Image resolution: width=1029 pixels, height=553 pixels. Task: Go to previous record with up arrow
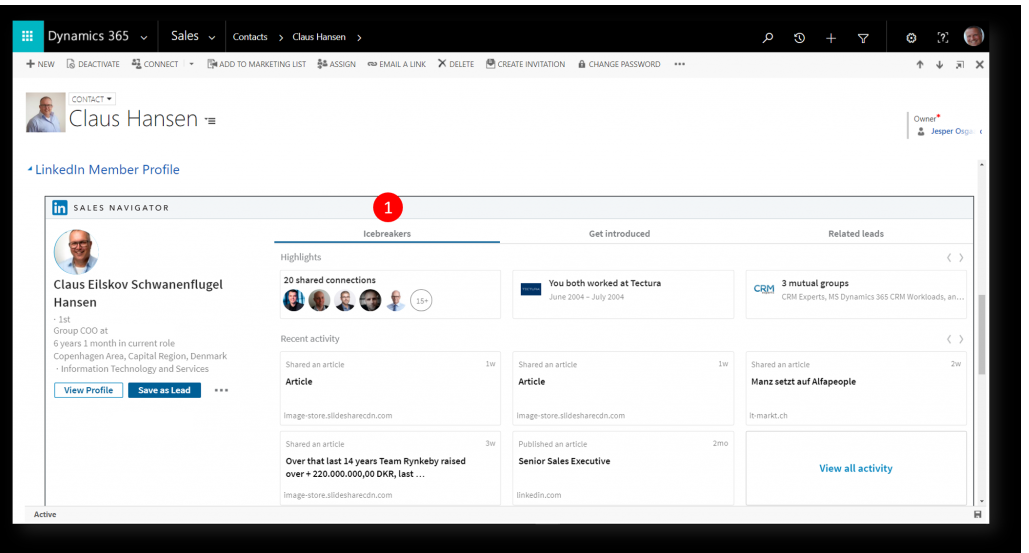[920, 64]
